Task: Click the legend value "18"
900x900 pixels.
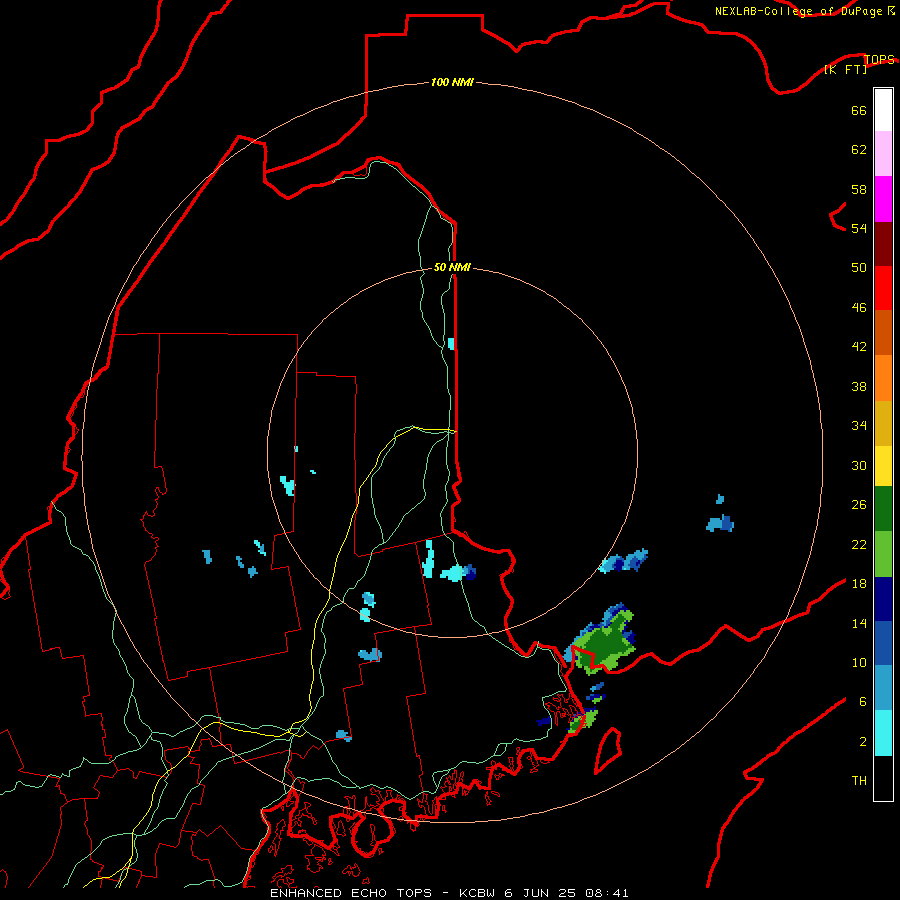Action: [x=859, y=584]
